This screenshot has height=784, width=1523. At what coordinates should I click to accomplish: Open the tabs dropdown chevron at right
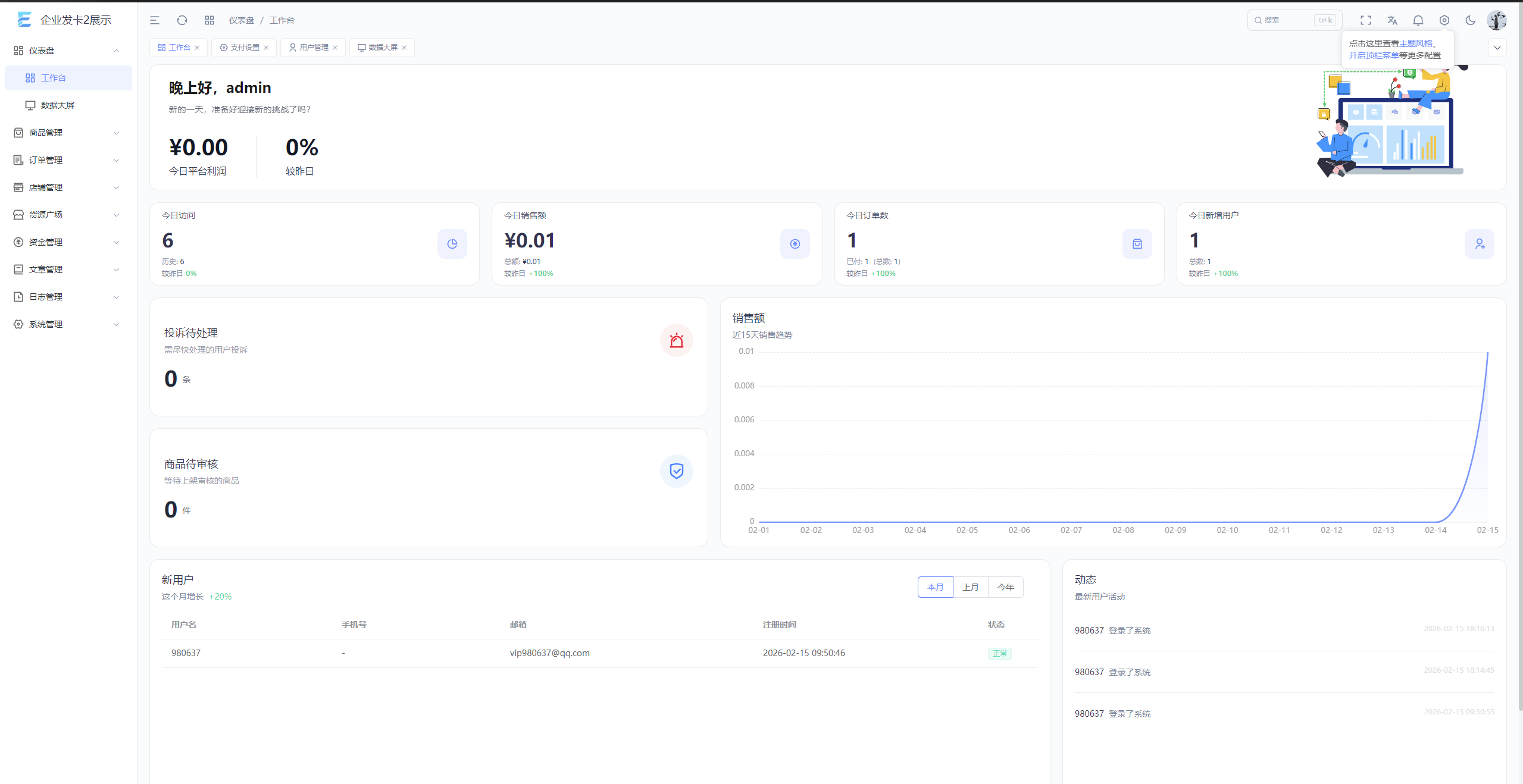(x=1497, y=48)
